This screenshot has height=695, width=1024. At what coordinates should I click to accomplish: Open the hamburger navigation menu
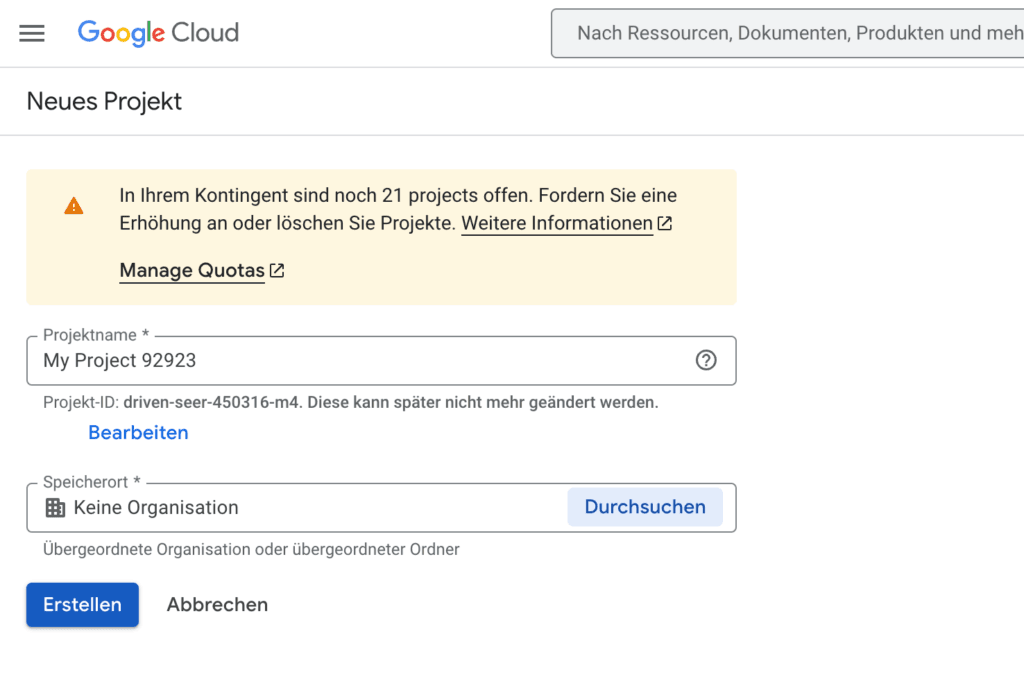click(x=32, y=33)
